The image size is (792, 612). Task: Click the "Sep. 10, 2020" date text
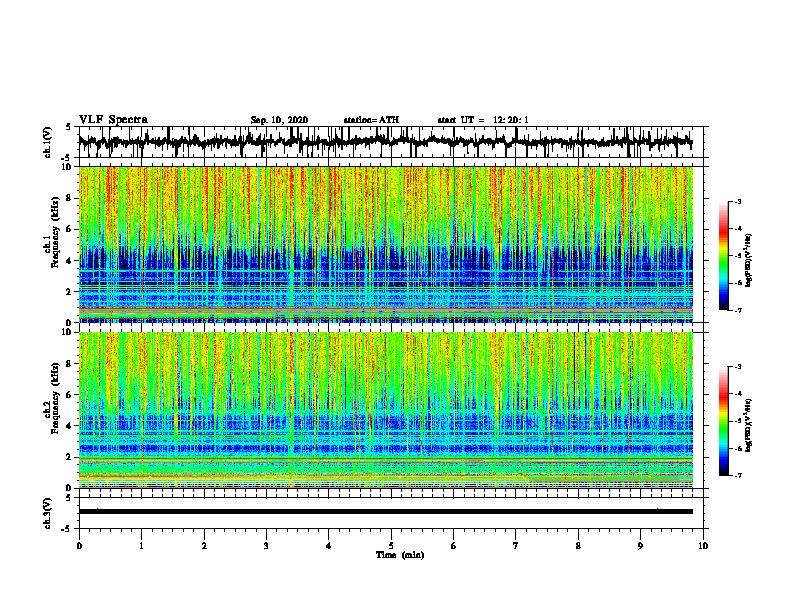click(279, 120)
